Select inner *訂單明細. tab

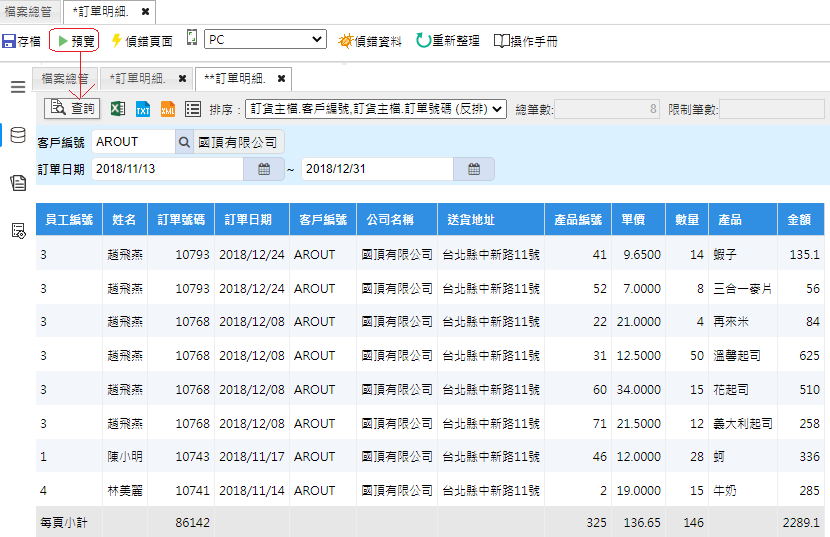click(x=138, y=78)
